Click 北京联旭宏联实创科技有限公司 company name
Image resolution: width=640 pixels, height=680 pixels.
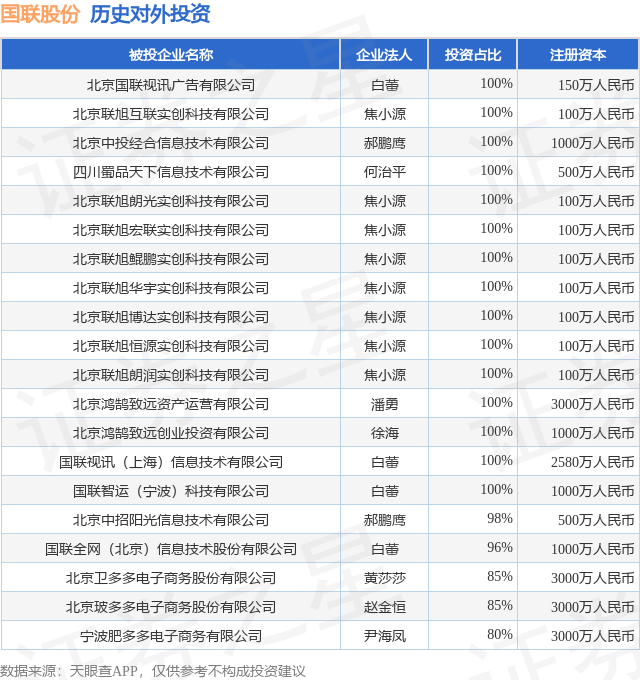pyautogui.click(x=171, y=230)
